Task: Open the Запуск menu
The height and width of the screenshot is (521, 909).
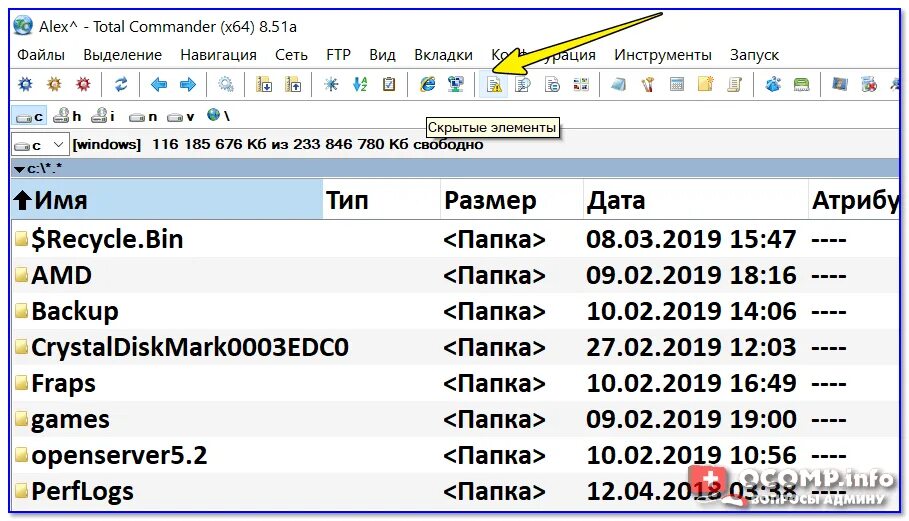Action: click(754, 55)
